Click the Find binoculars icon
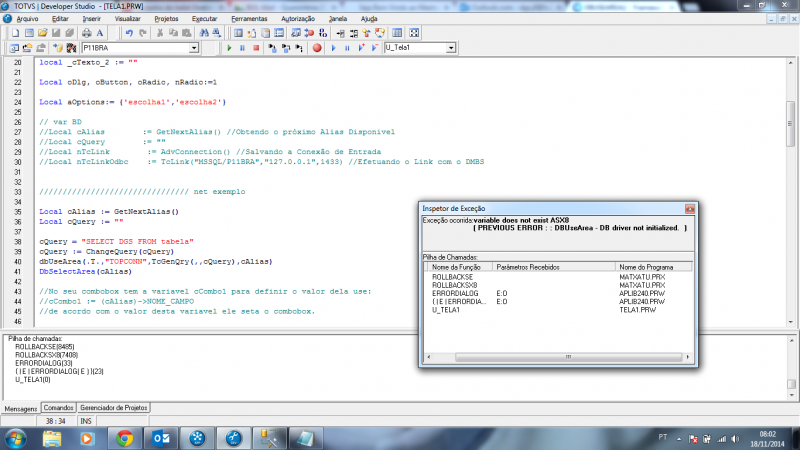The image size is (800, 450). 204,33
